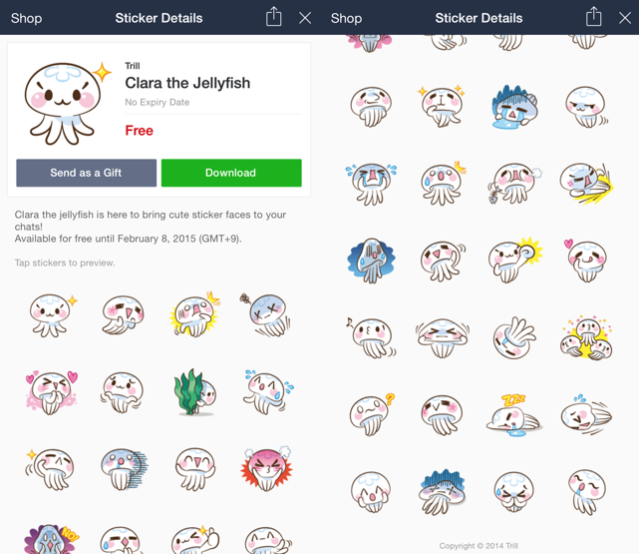Preview the jellyfish with pink hearts sticker
The height and width of the screenshot is (555, 639).
[51, 392]
